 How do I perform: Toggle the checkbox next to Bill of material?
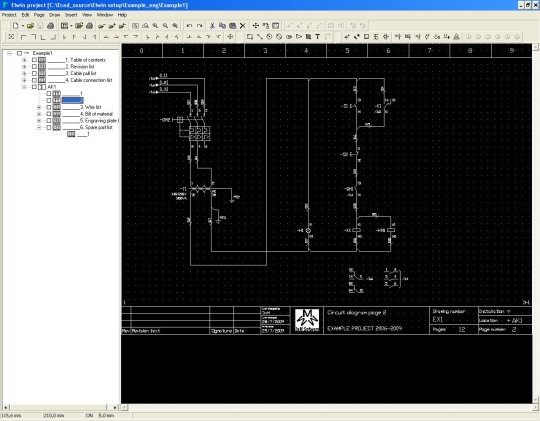49,114
